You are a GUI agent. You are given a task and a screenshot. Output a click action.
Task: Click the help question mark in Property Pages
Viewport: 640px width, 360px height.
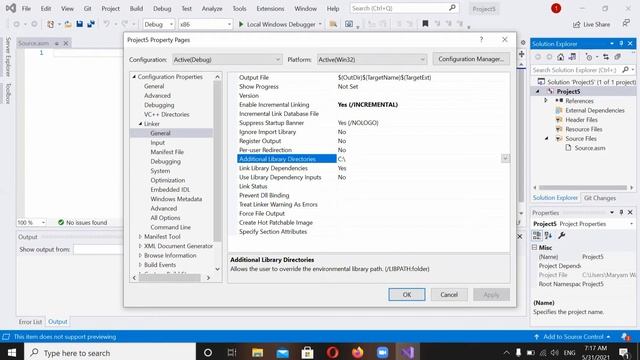[481, 40]
